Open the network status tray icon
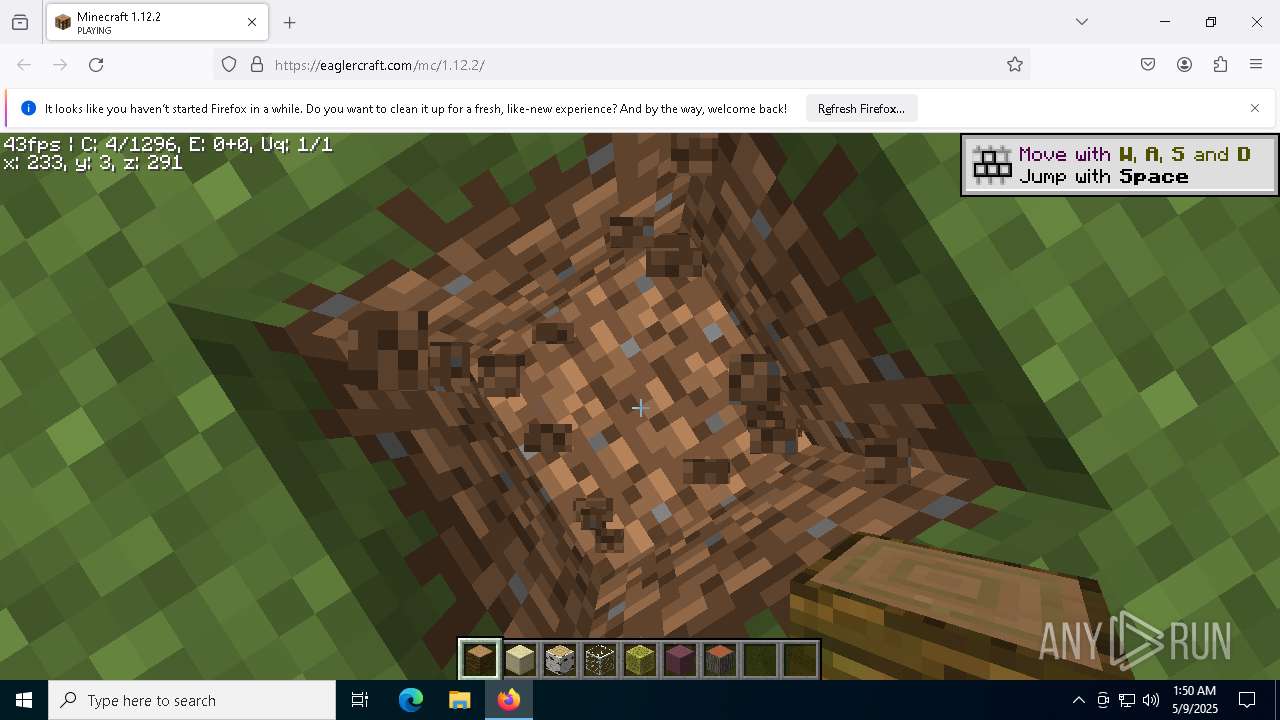 coord(1127,700)
